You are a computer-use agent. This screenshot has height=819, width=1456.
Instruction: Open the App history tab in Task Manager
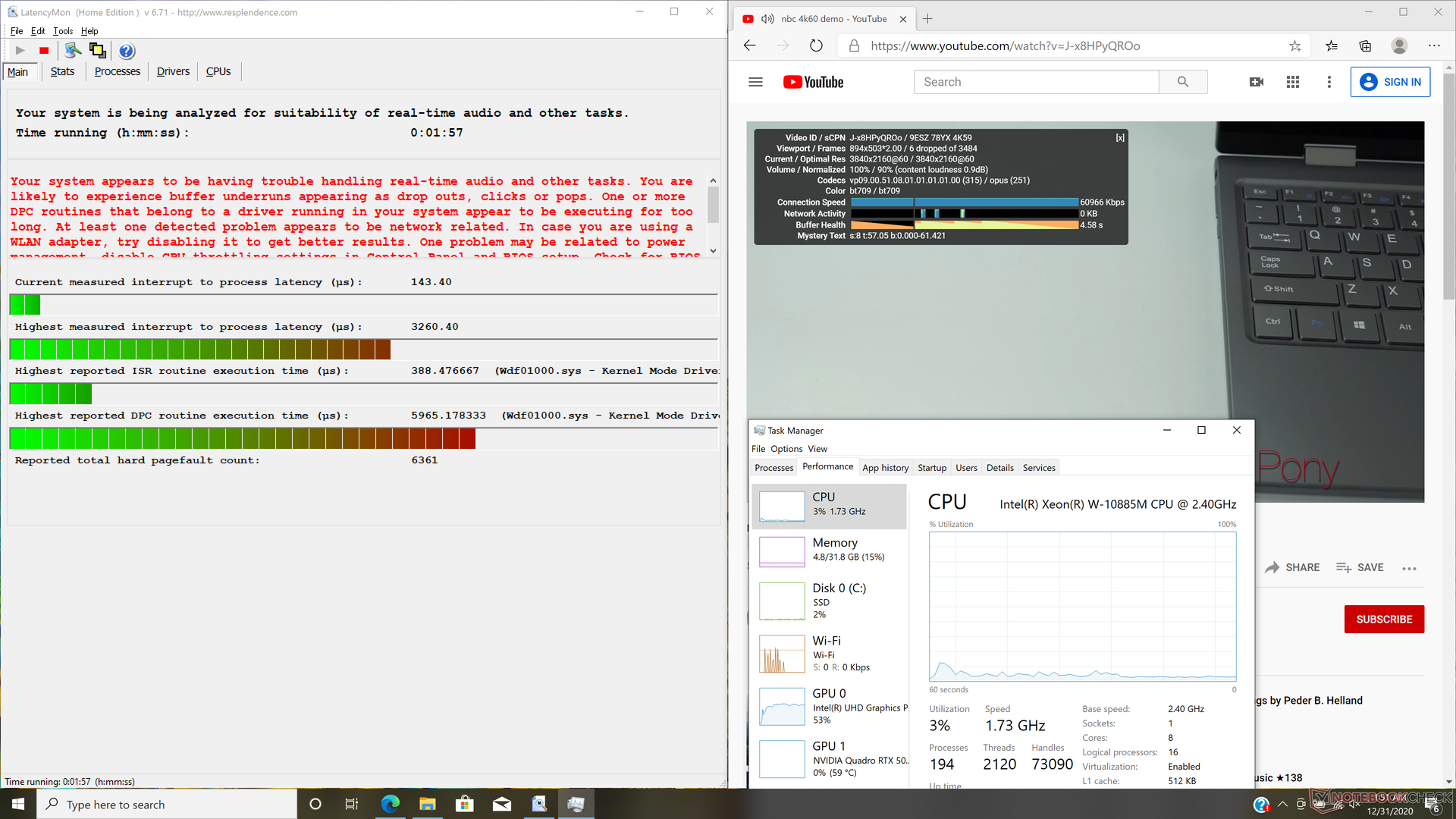point(885,468)
